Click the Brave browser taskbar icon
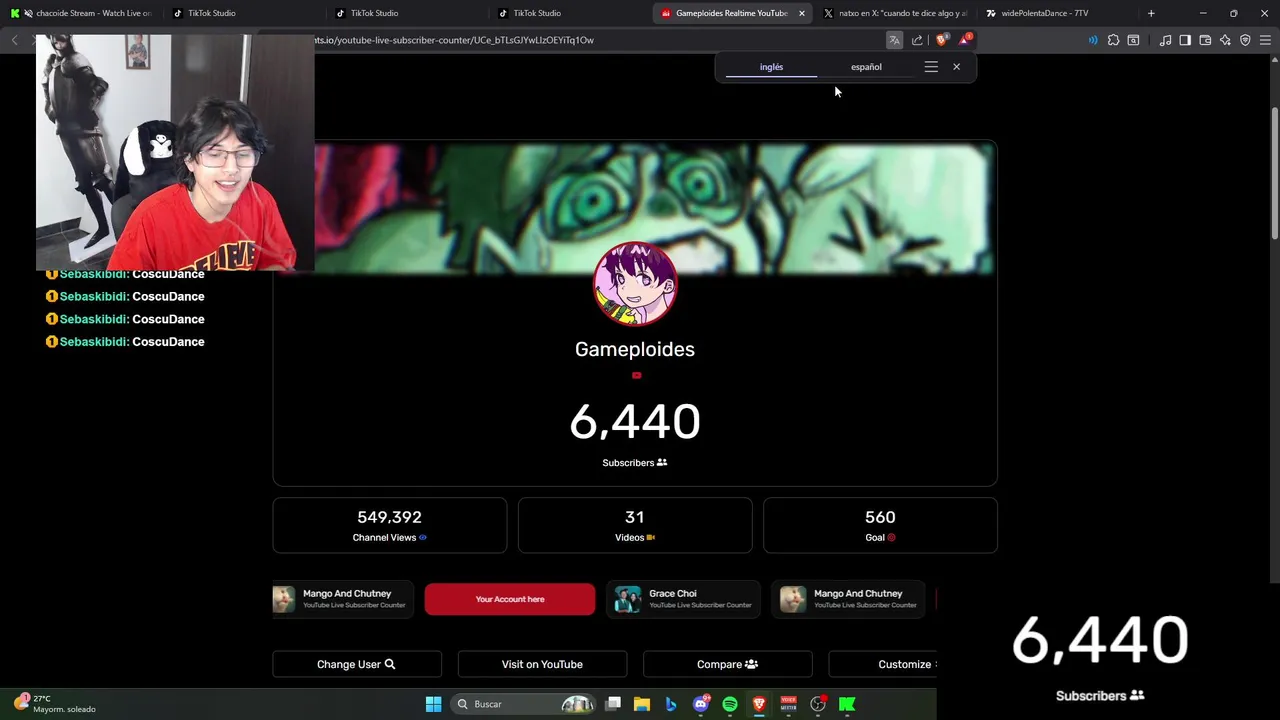This screenshot has height=720, width=1280. (x=759, y=704)
